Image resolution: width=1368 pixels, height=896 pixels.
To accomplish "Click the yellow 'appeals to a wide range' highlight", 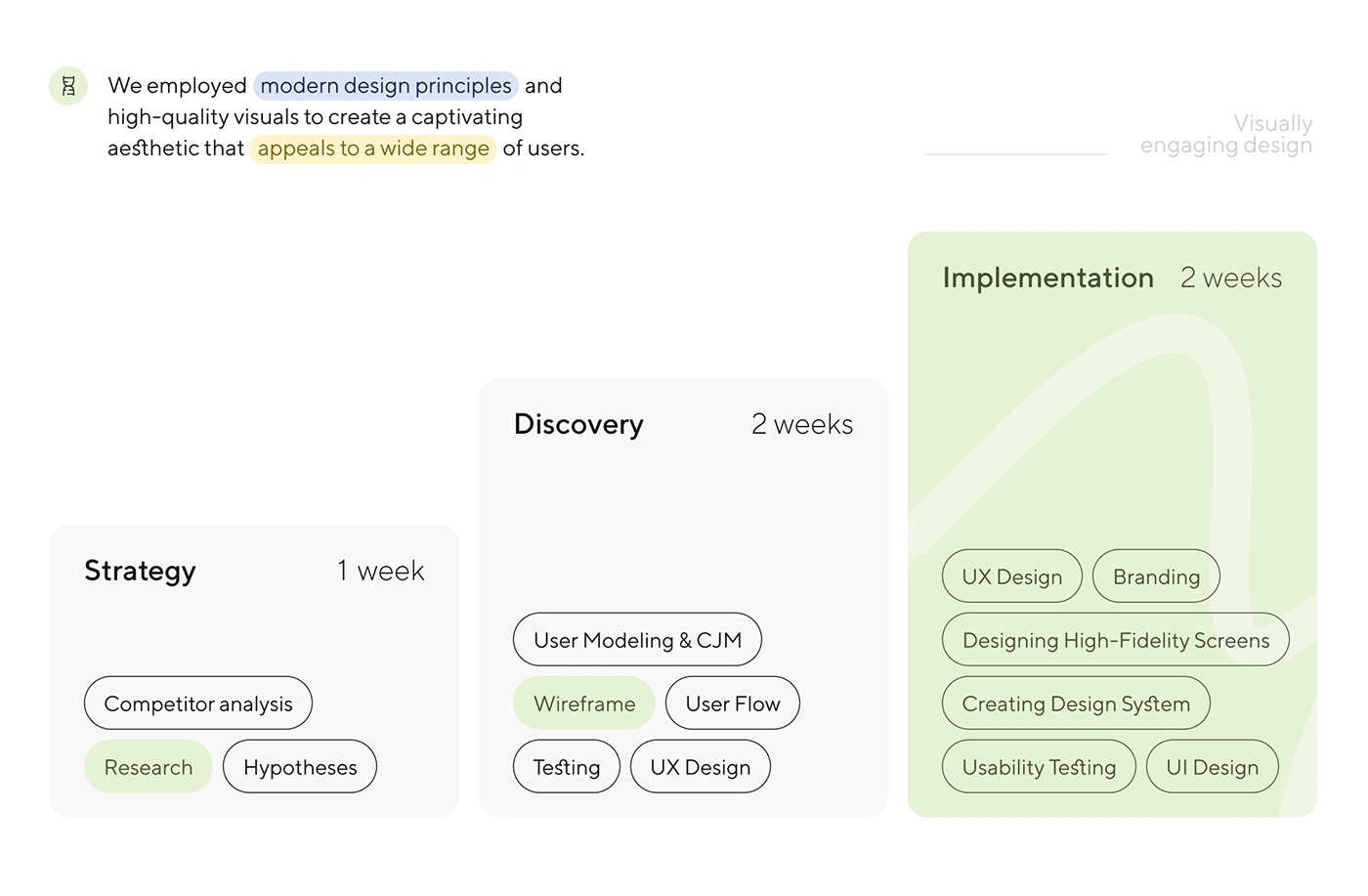I will click(x=373, y=149).
